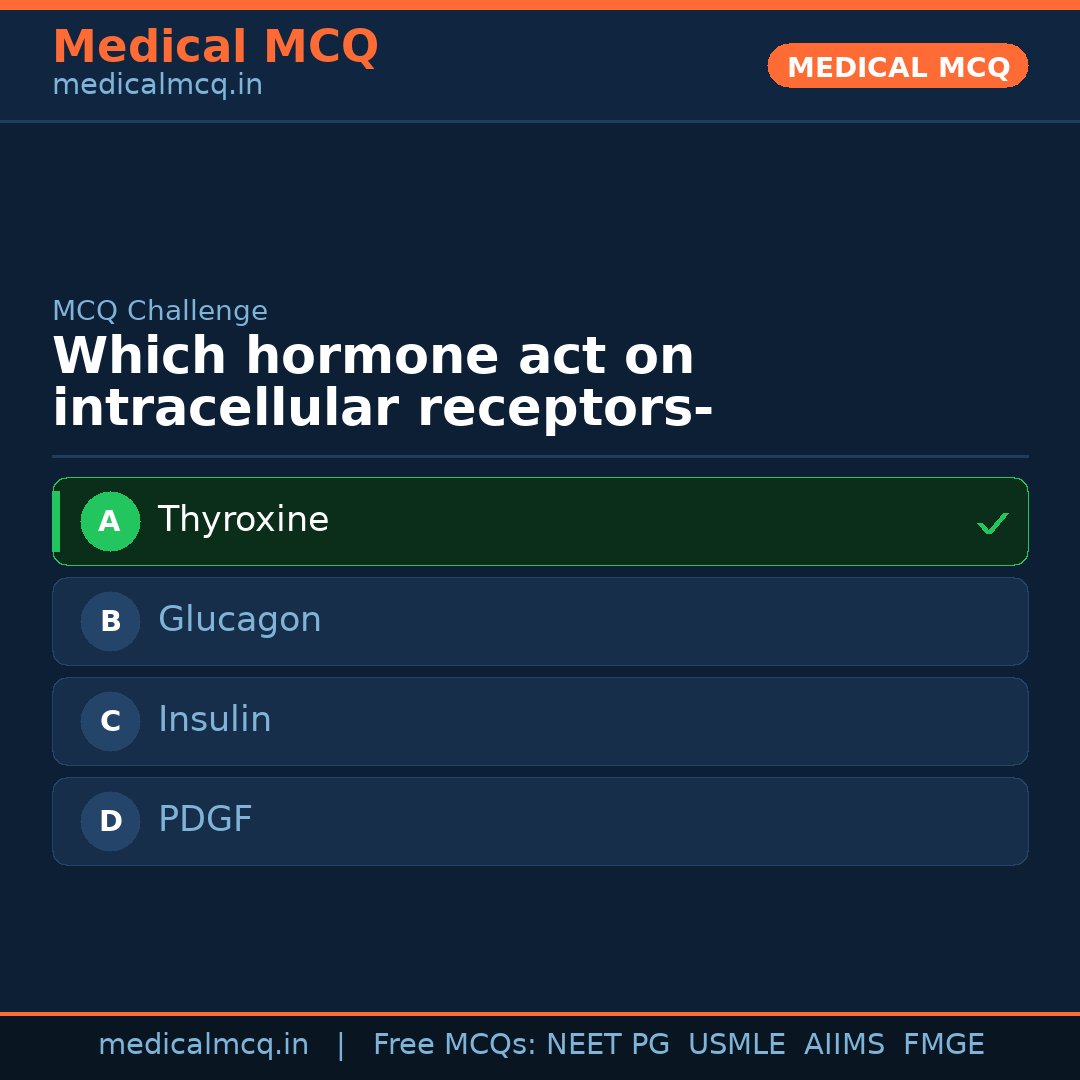Select the Insulin answer option
The image size is (1080, 1080).
click(x=540, y=721)
